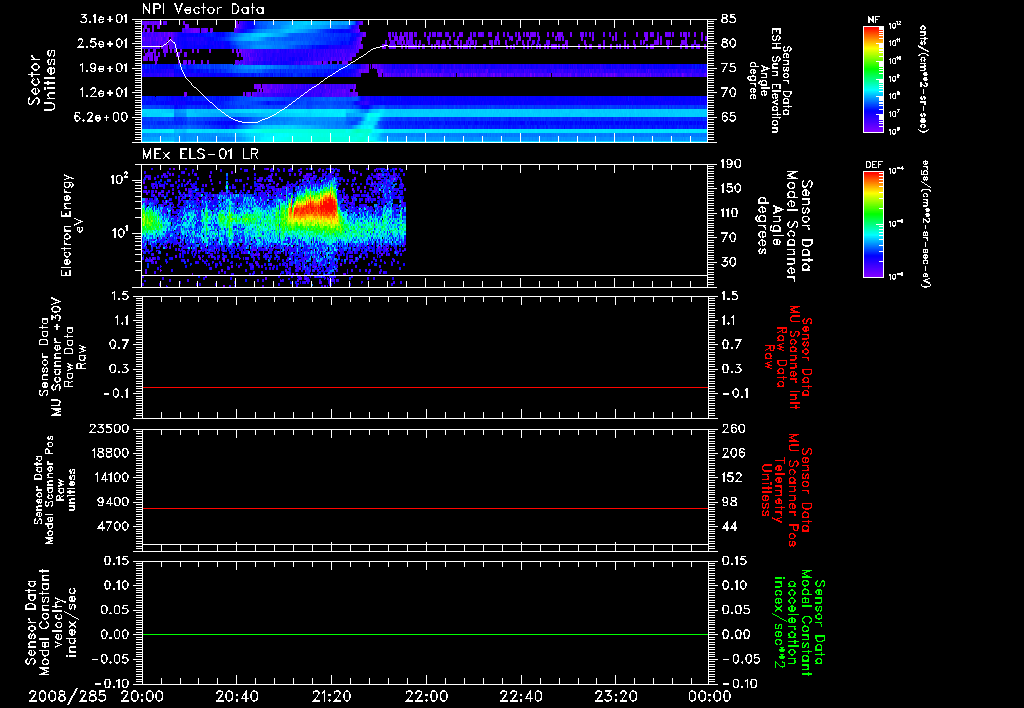Select the NF color scale bar

pyautogui.click(x=874, y=79)
